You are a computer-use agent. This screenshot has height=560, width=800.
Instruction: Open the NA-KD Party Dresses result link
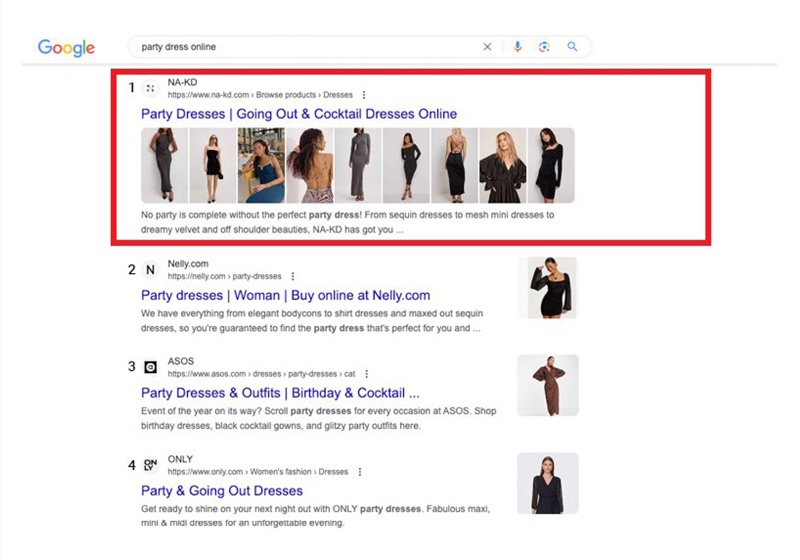pyautogui.click(x=298, y=114)
